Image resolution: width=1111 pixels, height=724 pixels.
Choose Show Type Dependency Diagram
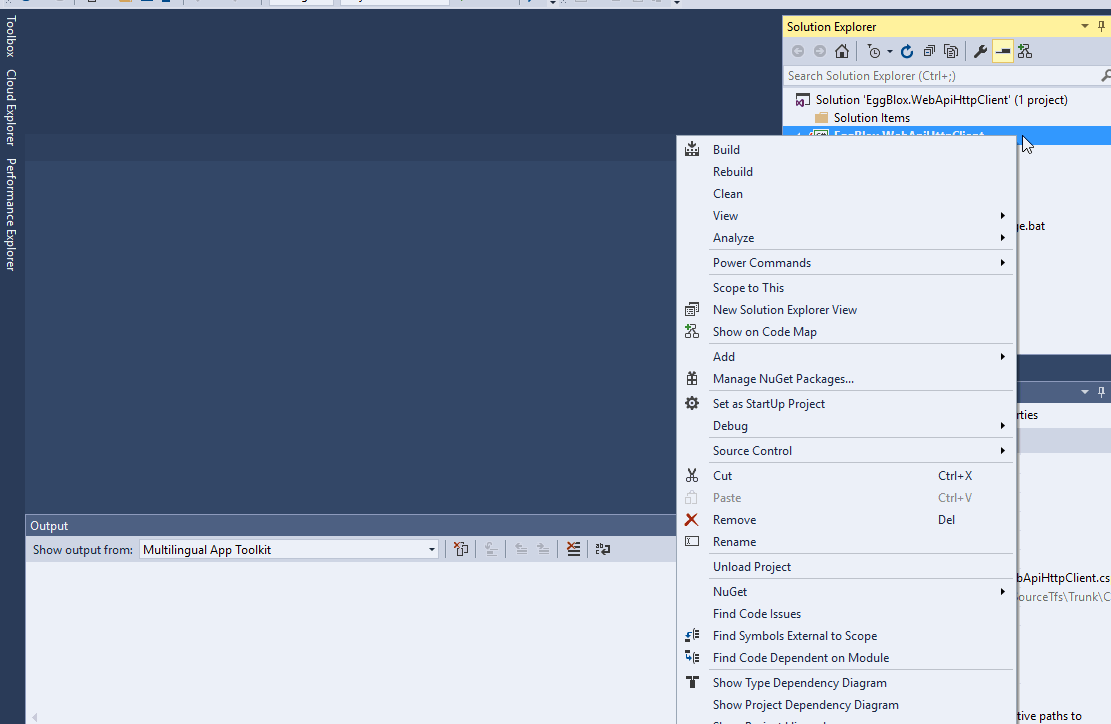pyautogui.click(x=847, y=682)
